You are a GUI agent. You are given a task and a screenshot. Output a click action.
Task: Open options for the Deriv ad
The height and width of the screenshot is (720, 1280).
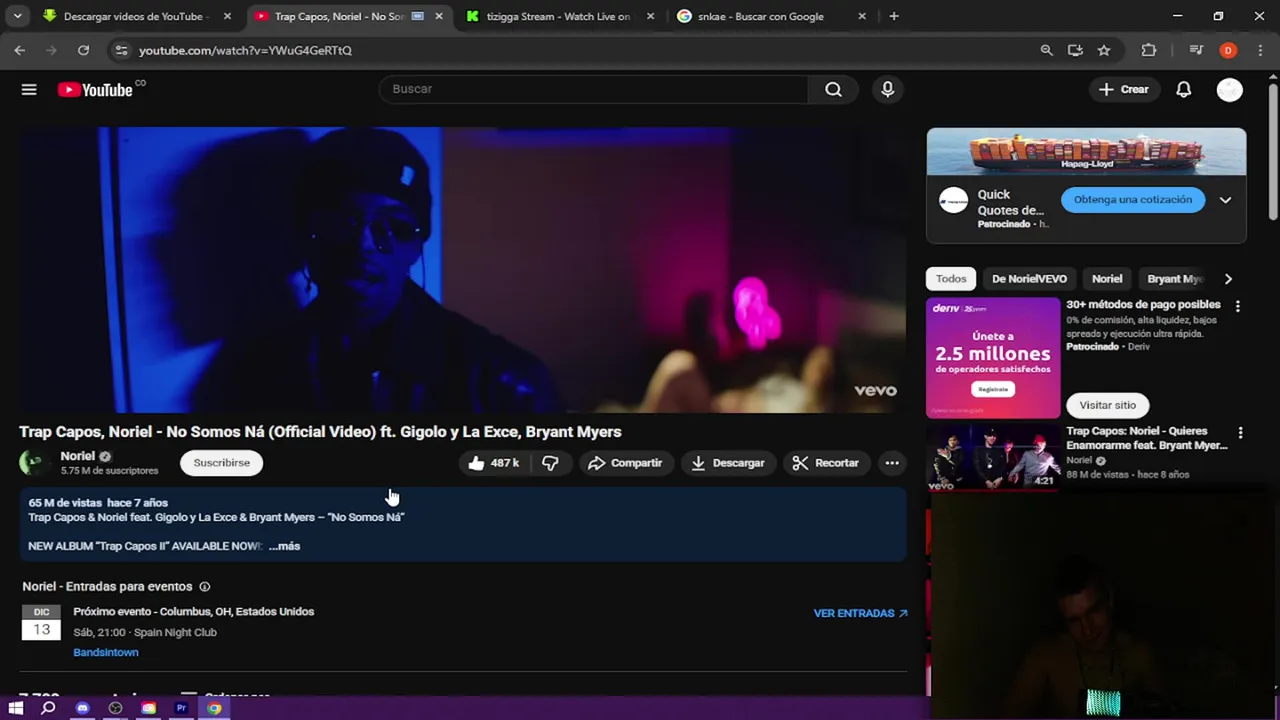tap(1238, 306)
